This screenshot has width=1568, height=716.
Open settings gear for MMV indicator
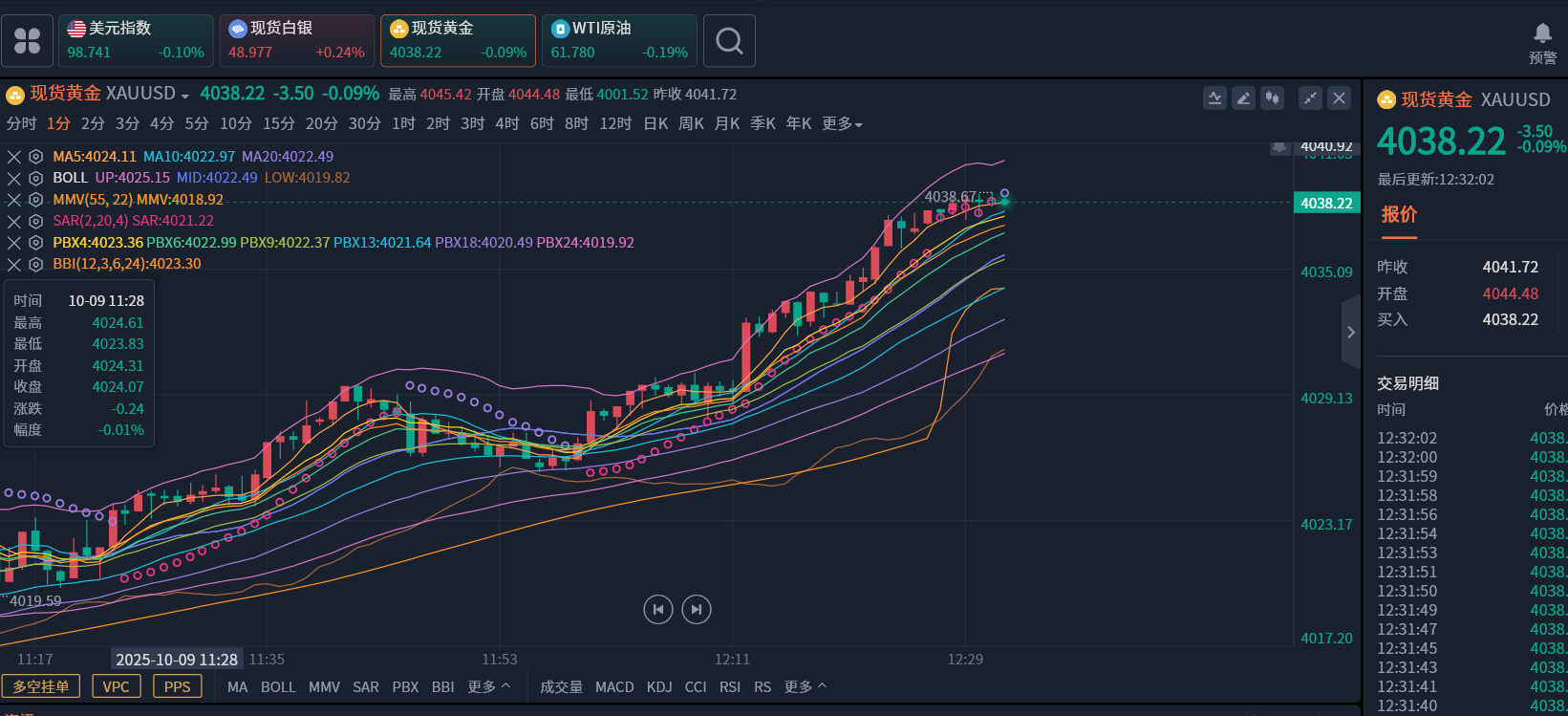[36, 200]
